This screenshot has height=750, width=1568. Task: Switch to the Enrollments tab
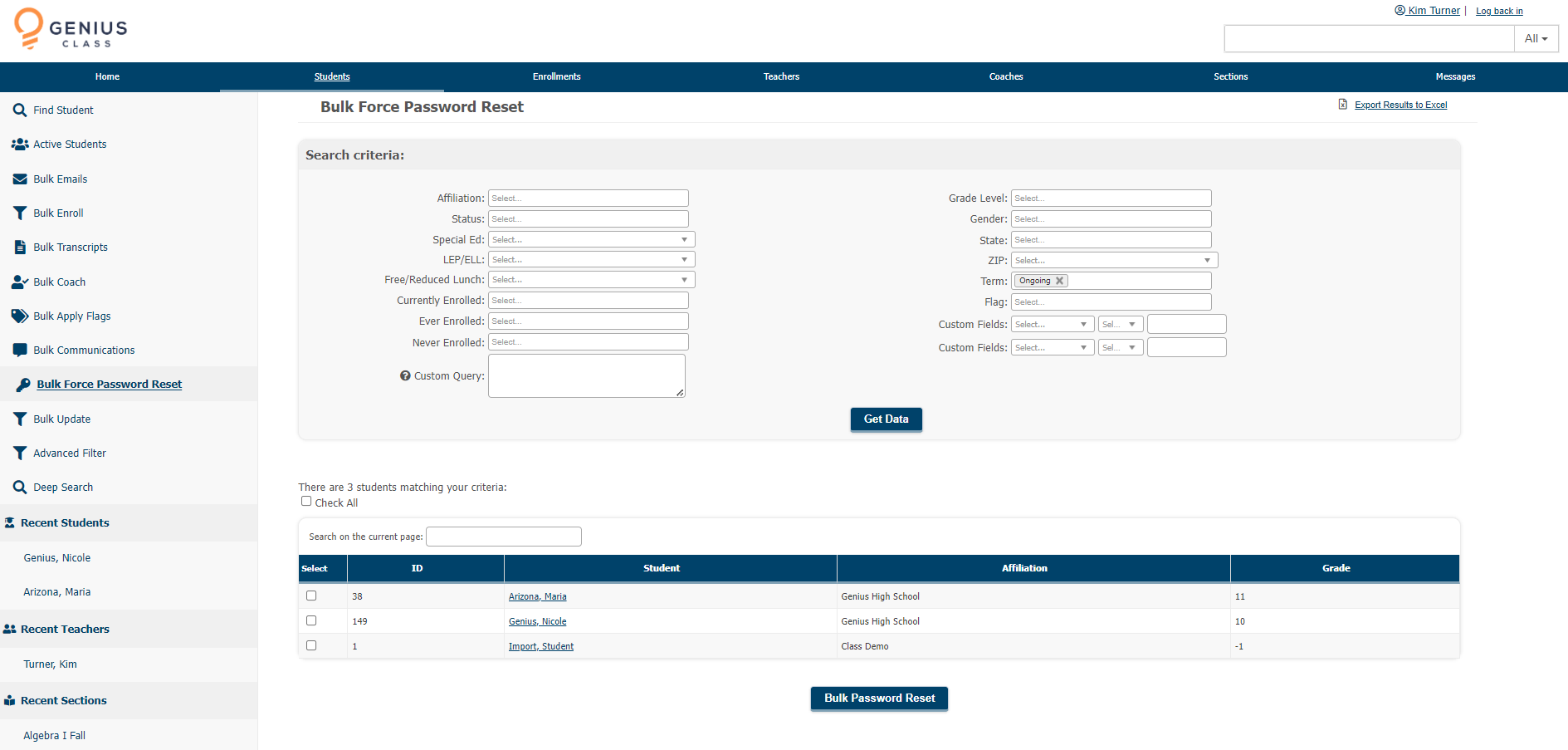coord(556,76)
